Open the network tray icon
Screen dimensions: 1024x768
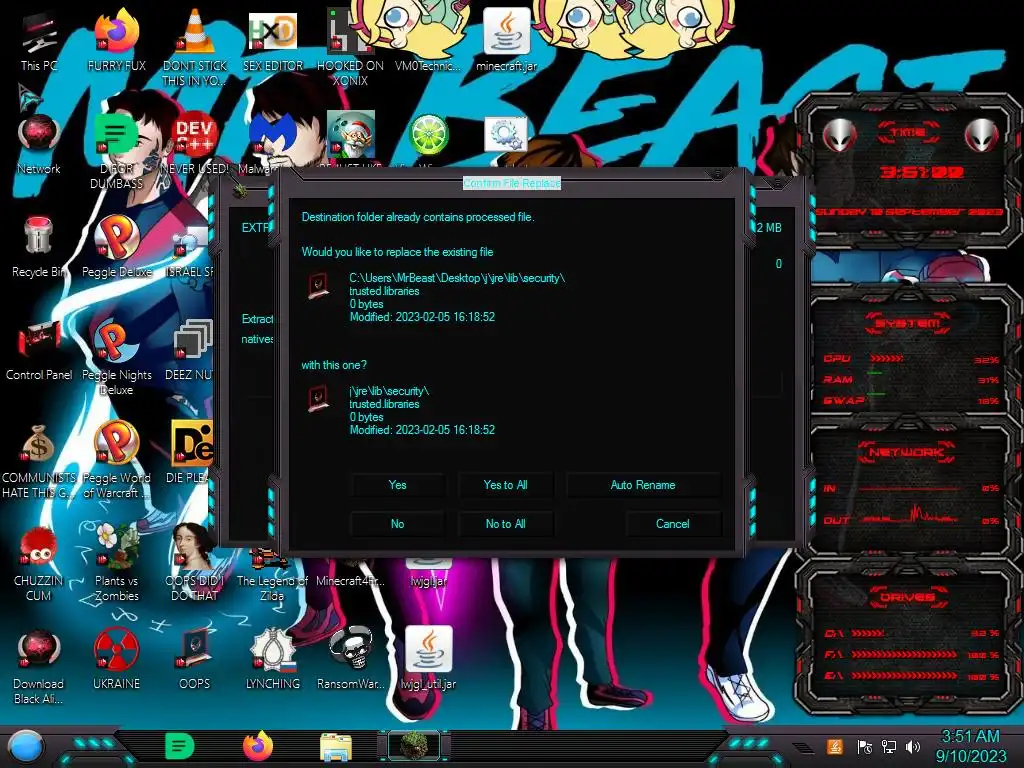(x=888, y=746)
